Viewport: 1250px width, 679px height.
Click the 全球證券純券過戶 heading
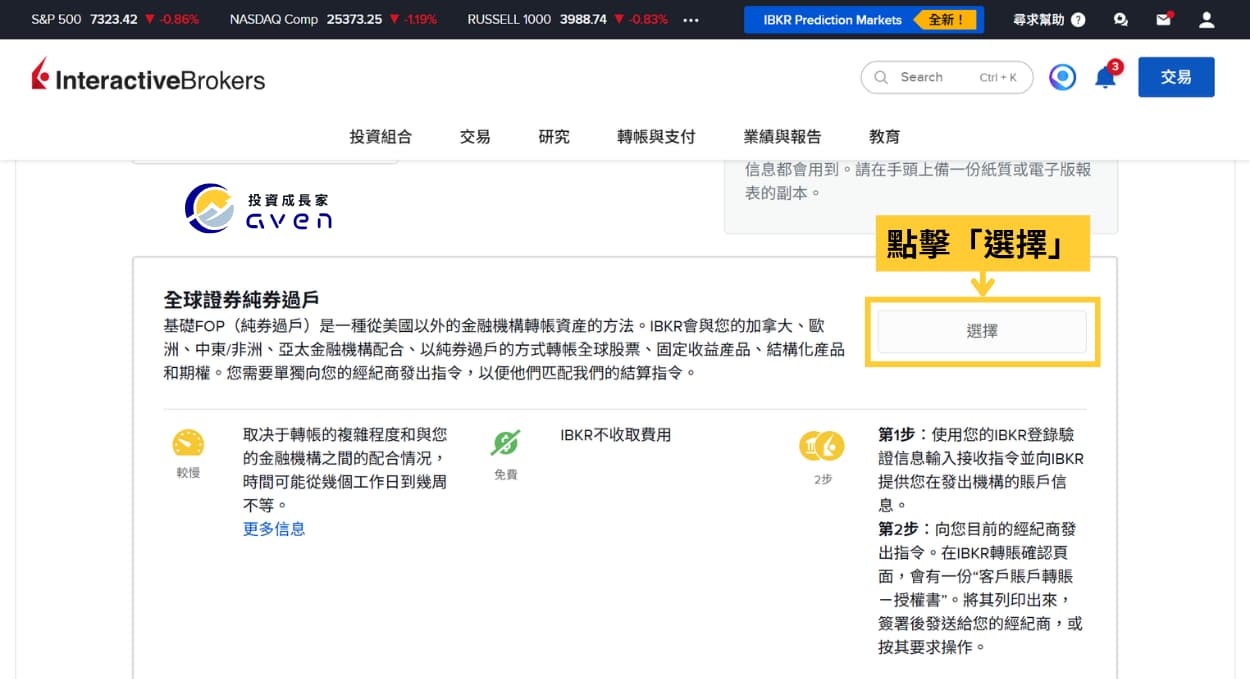(x=241, y=299)
